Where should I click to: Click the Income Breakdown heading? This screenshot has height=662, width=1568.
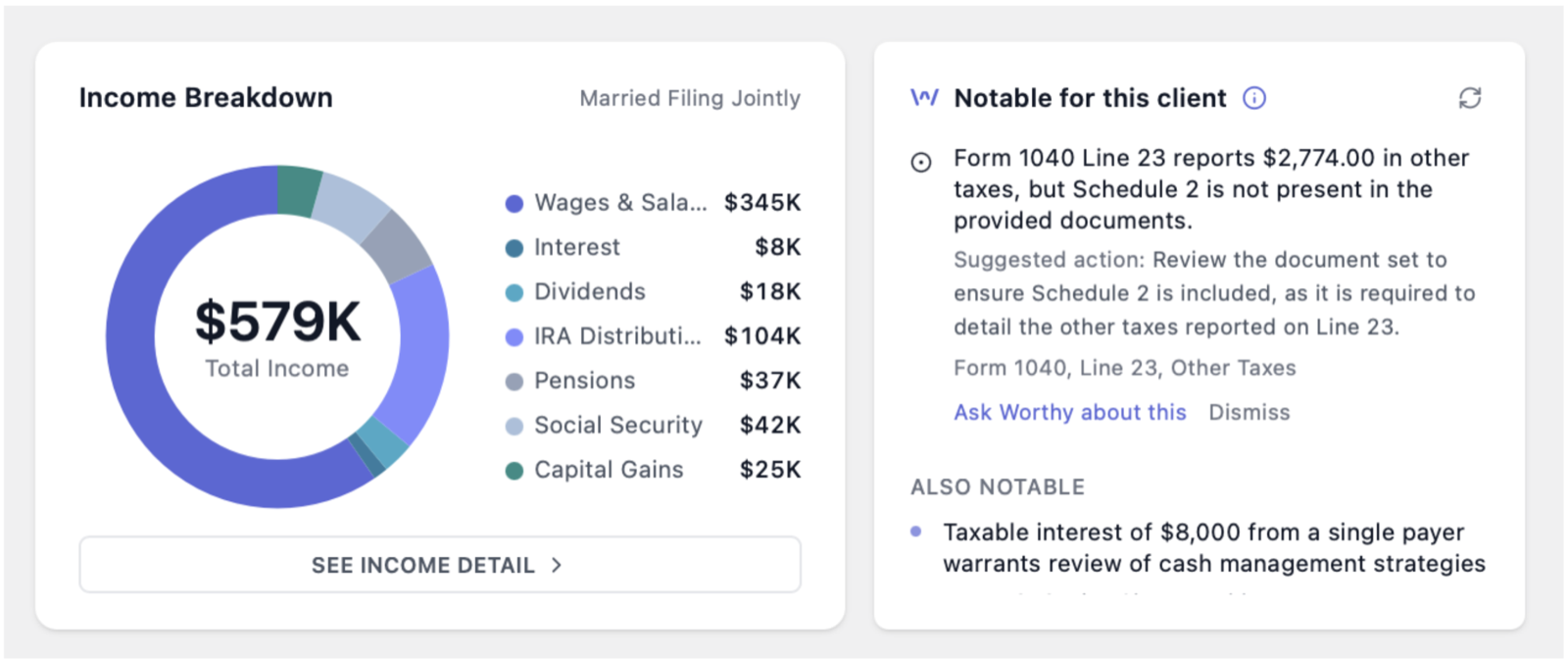206,98
